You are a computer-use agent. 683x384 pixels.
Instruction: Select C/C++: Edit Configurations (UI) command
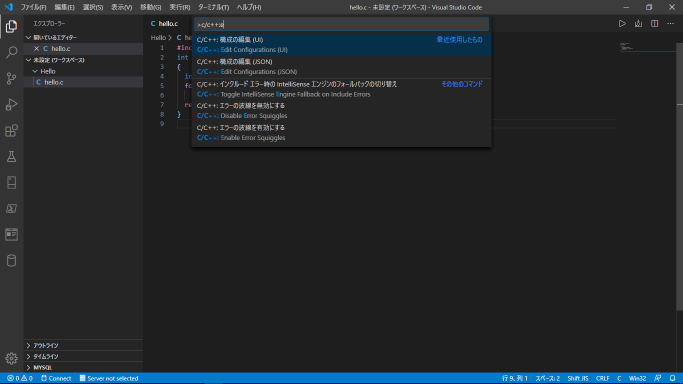(x=342, y=45)
